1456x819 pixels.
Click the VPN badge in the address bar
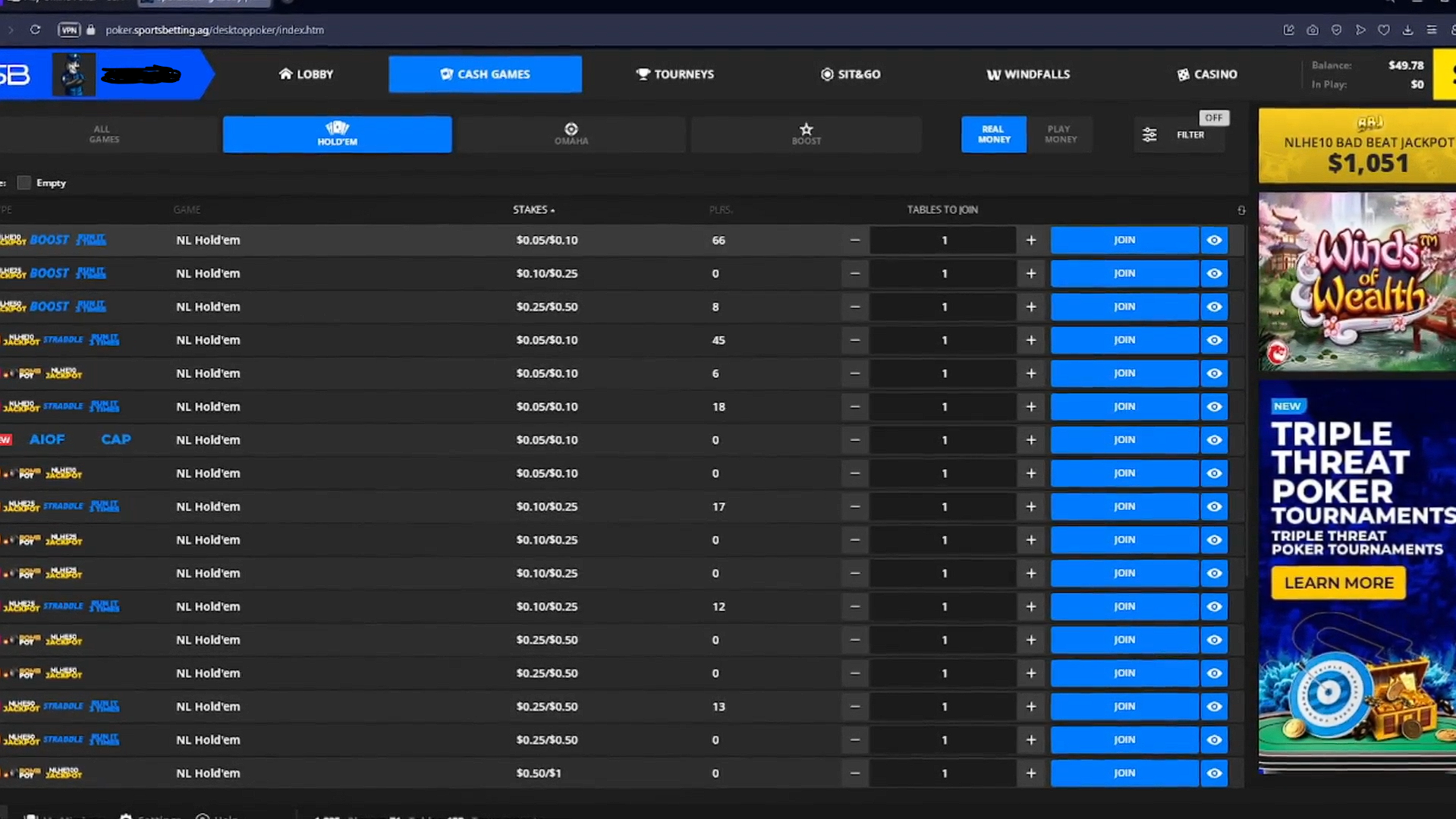click(x=69, y=30)
